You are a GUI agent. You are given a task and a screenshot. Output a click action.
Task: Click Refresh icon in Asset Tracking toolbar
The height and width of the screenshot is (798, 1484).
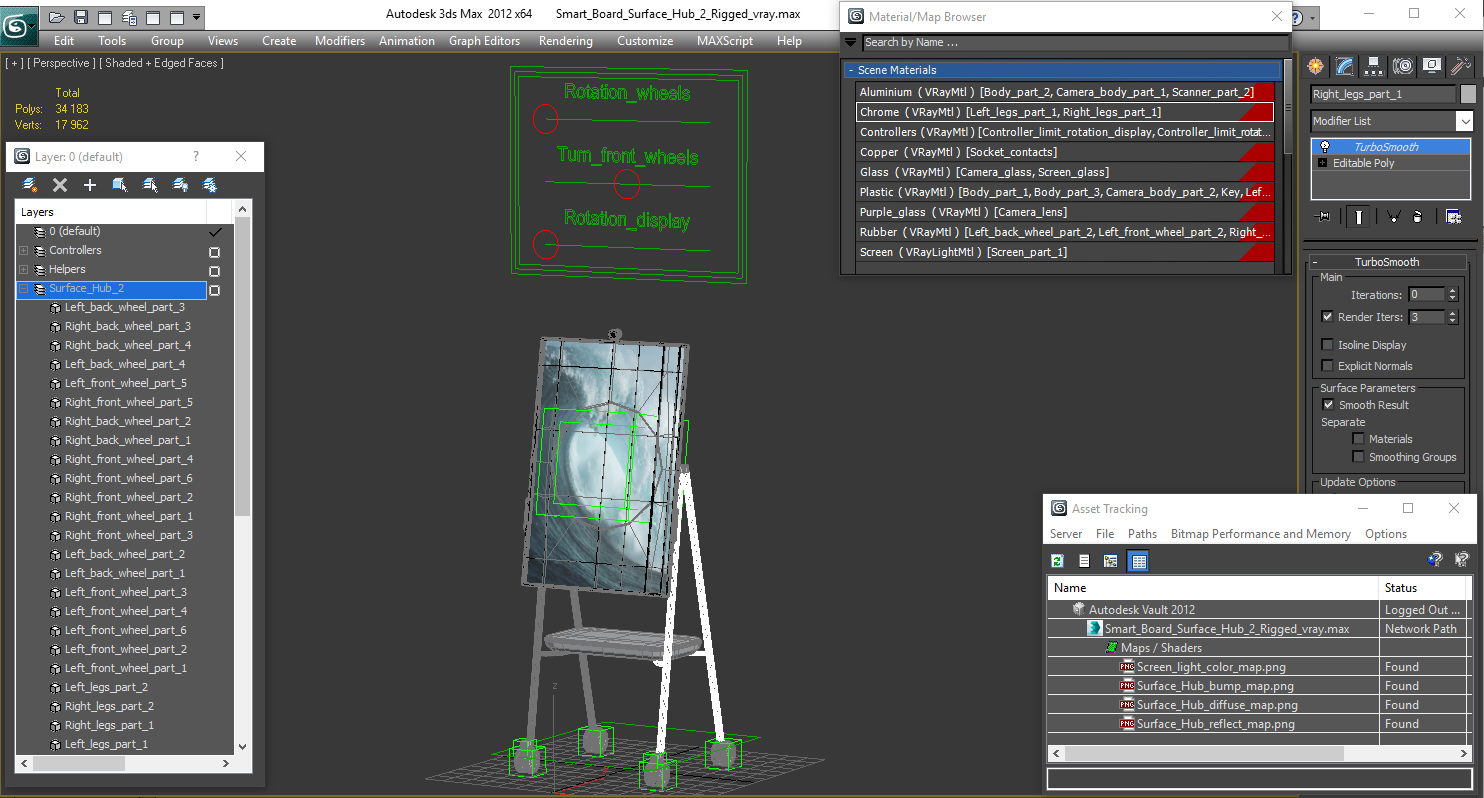pyautogui.click(x=1057, y=561)
